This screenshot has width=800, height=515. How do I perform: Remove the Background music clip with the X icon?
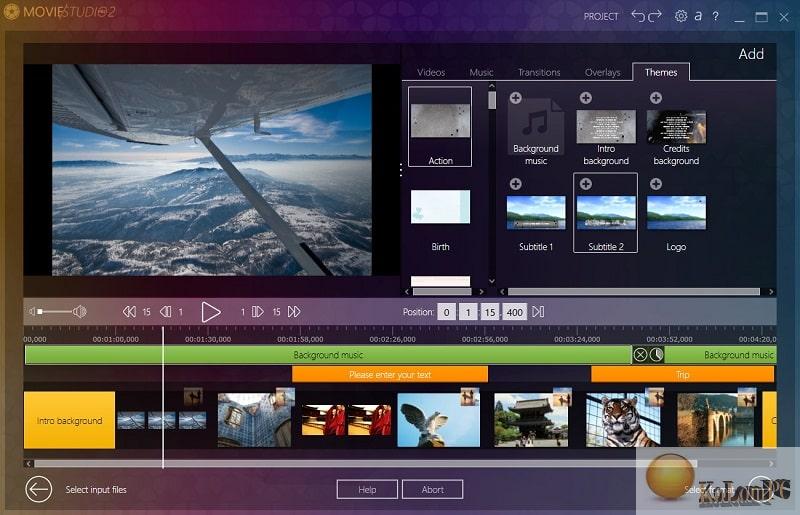(x=640, y=355)
